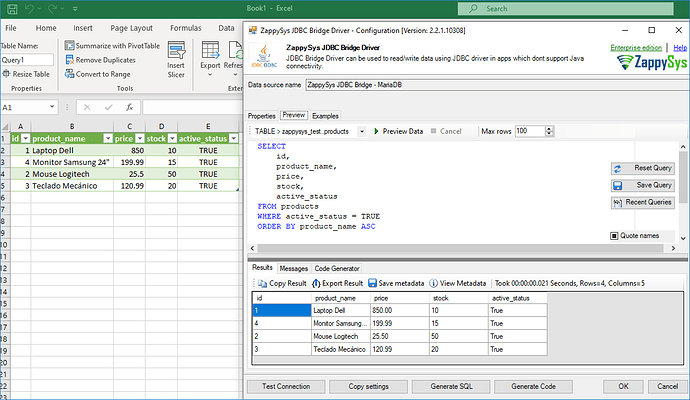Click Remove Duplicates in Tools group
690x400 pixels.
[x=100, y=60]
